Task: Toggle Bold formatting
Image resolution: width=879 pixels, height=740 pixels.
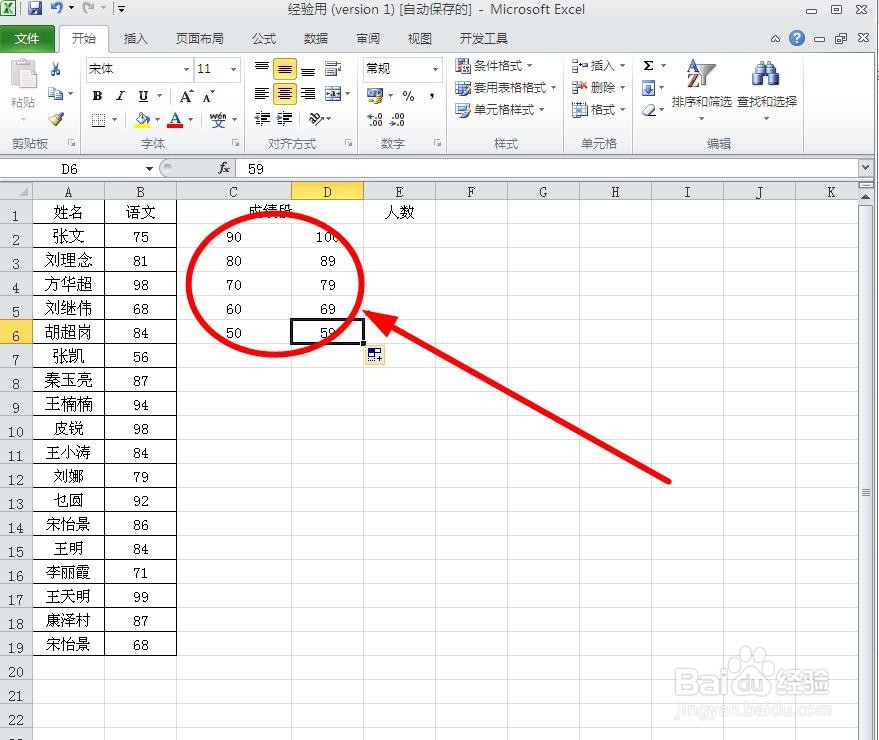Action: tap(98, 96)
